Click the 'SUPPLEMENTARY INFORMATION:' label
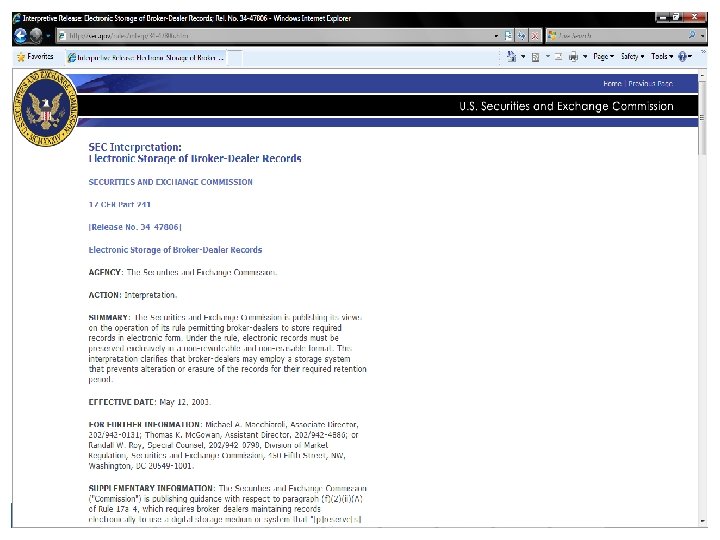Screen dimensions: 720x540 152,488
